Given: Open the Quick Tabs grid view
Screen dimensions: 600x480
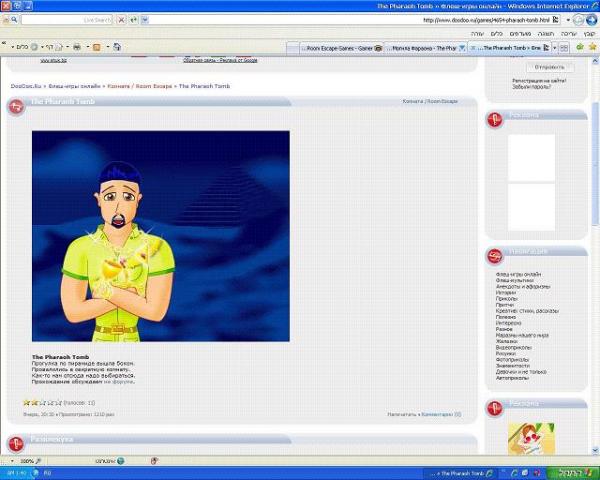Looking at the screenshot, I should coord(564,47).
